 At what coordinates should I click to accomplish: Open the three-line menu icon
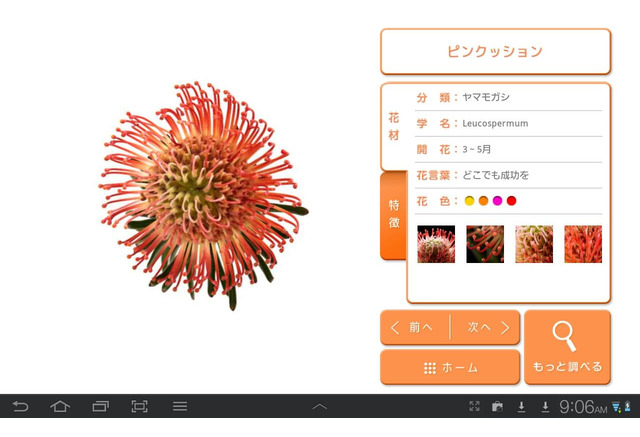180,406
